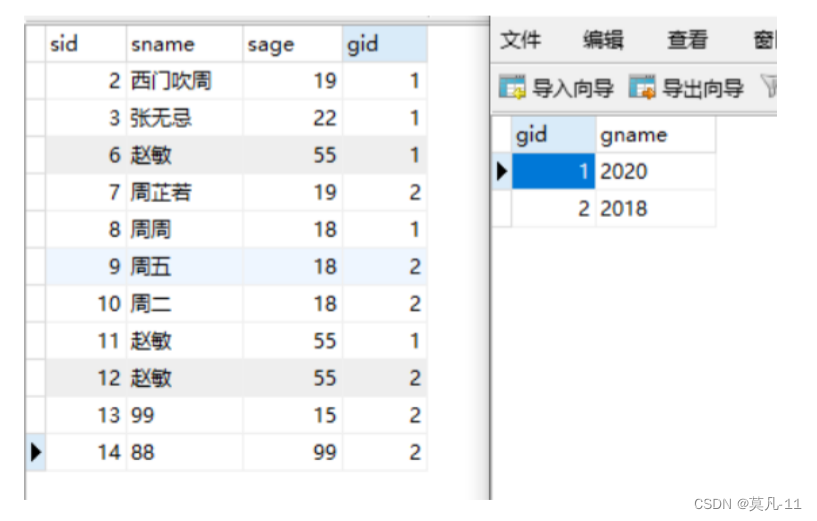Click the sname cell 99
This screenshot has width=817, height=521.
(x=184, y=415)
